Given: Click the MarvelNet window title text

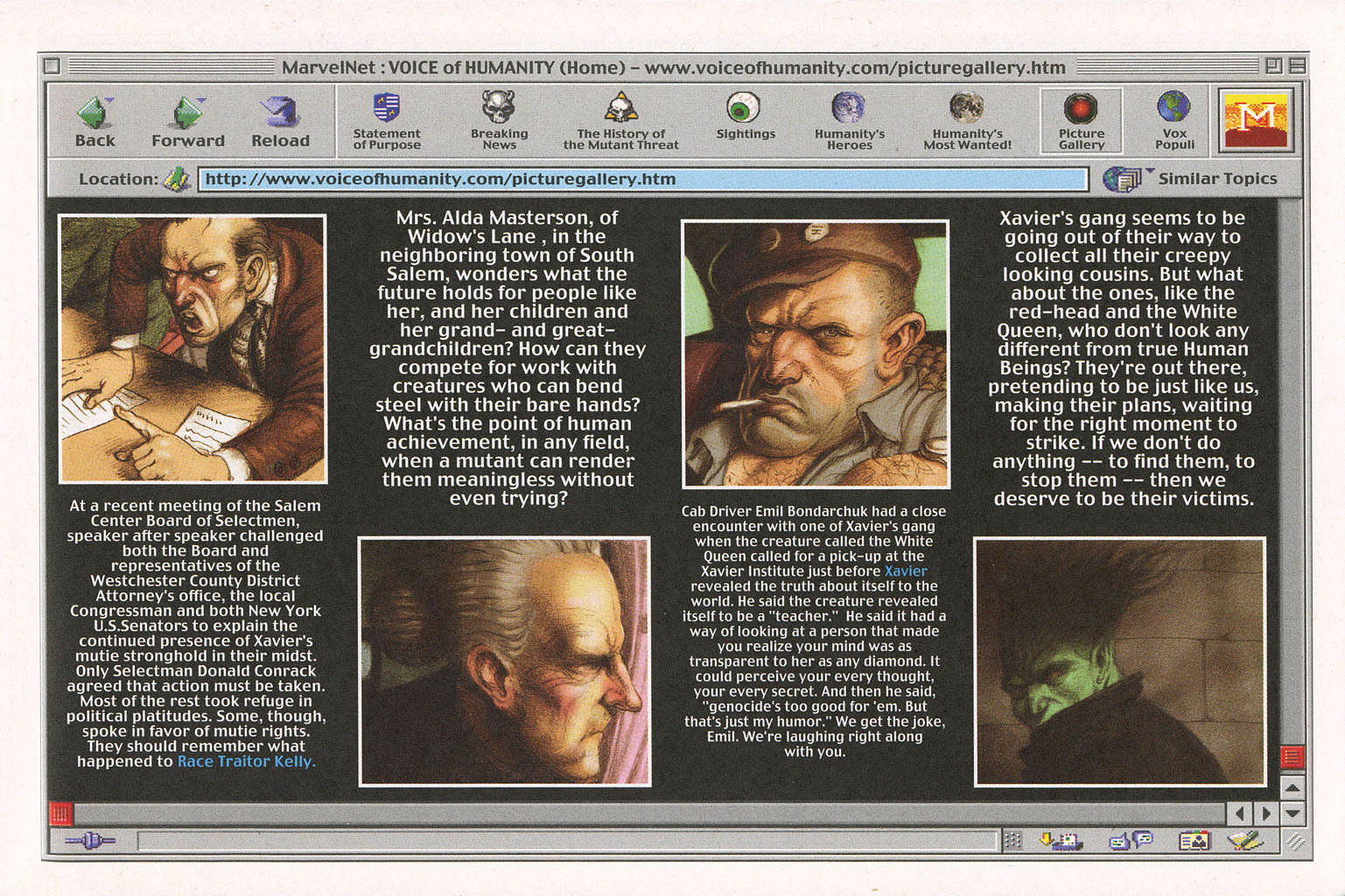Looking at the screenshot, I should click(x=673, y=66).
